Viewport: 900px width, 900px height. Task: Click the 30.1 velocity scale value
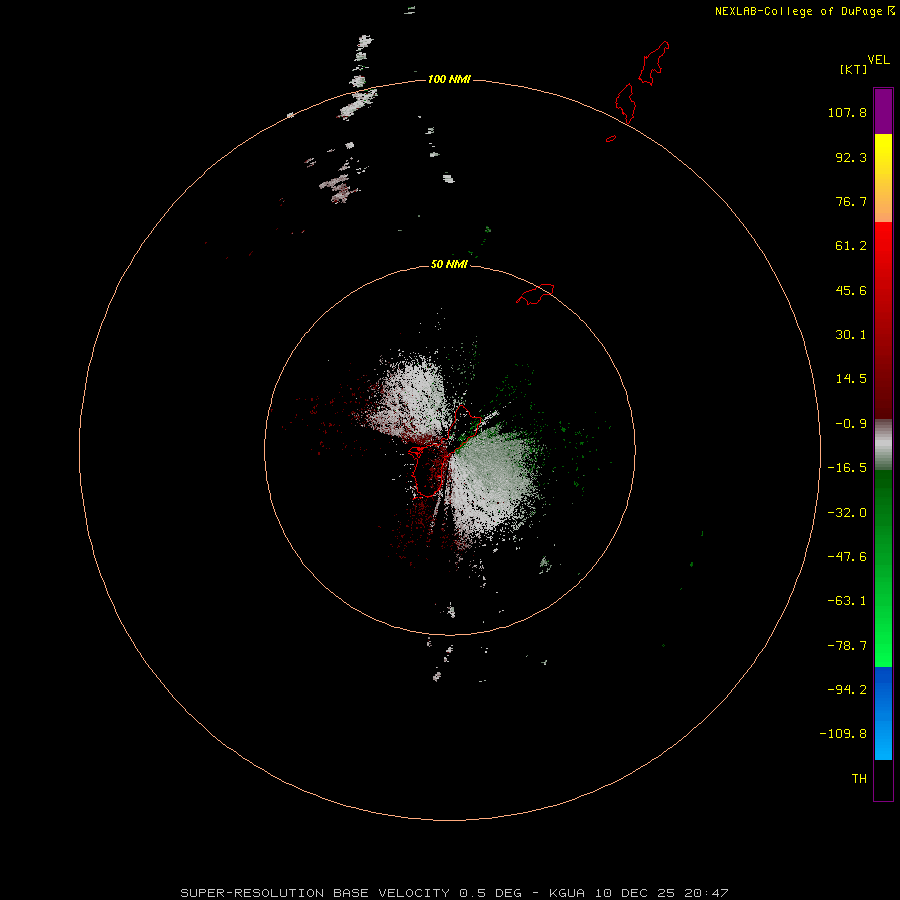851,335
